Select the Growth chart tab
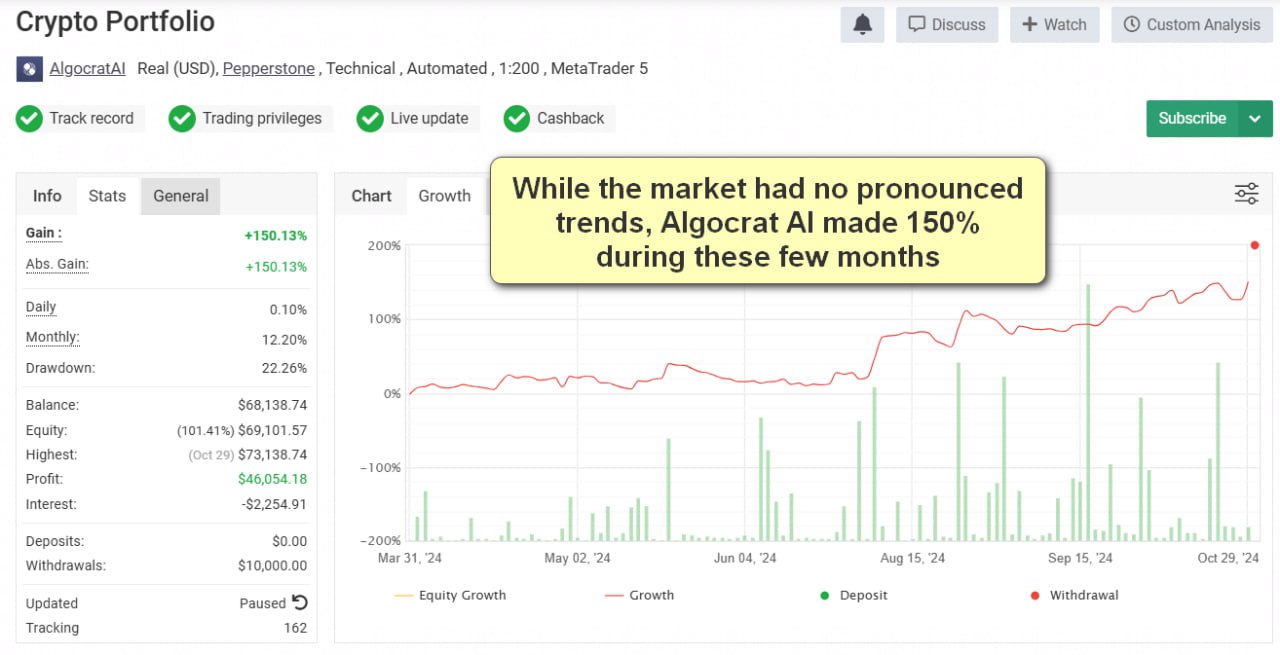 [x=444, y=196]
